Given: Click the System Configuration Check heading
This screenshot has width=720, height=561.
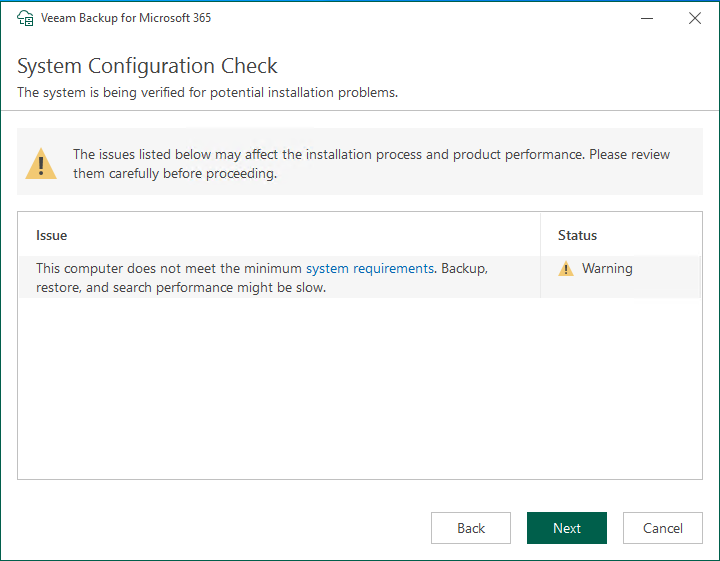Looking at the screenshot, I should 147,66.
